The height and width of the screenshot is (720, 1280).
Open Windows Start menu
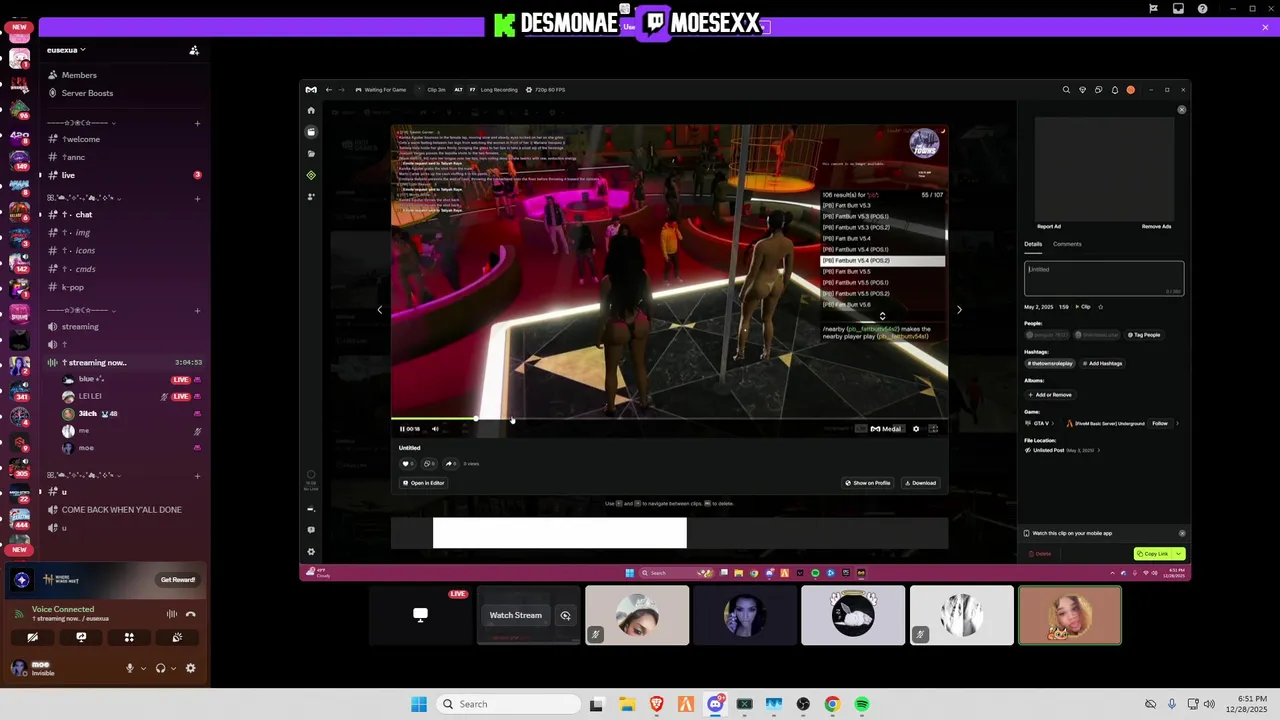point(419,704)
